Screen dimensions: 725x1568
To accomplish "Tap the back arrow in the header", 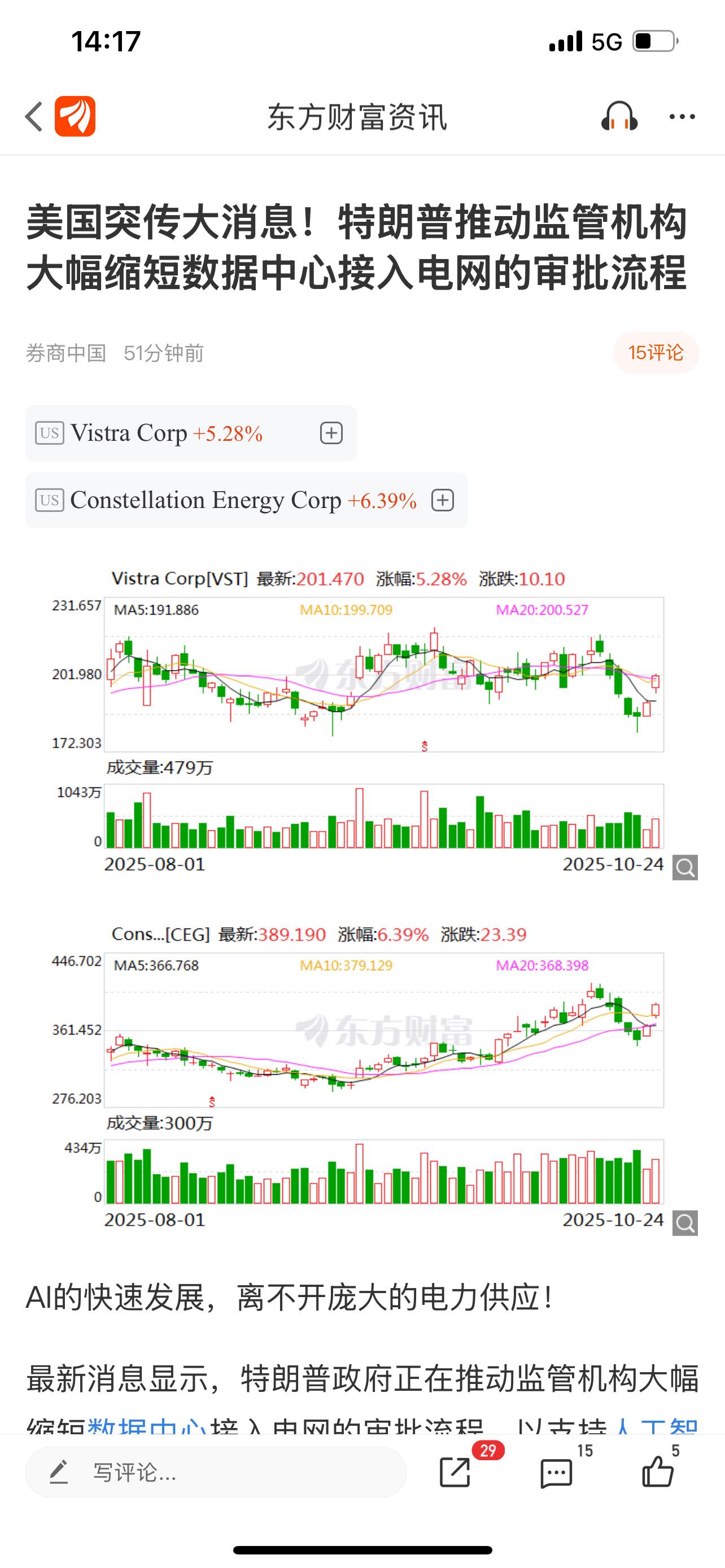I will point(34,116).
